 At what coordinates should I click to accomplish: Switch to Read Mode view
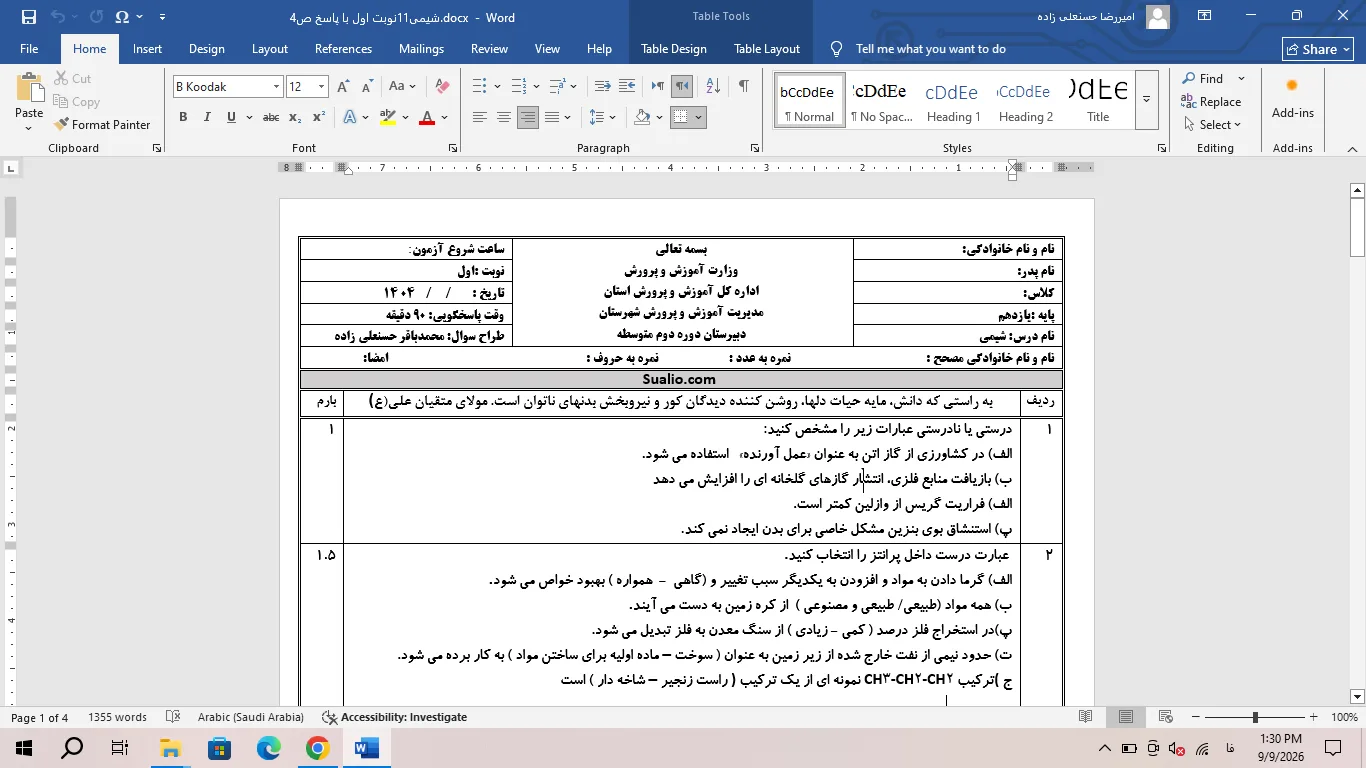[1086, 717]
